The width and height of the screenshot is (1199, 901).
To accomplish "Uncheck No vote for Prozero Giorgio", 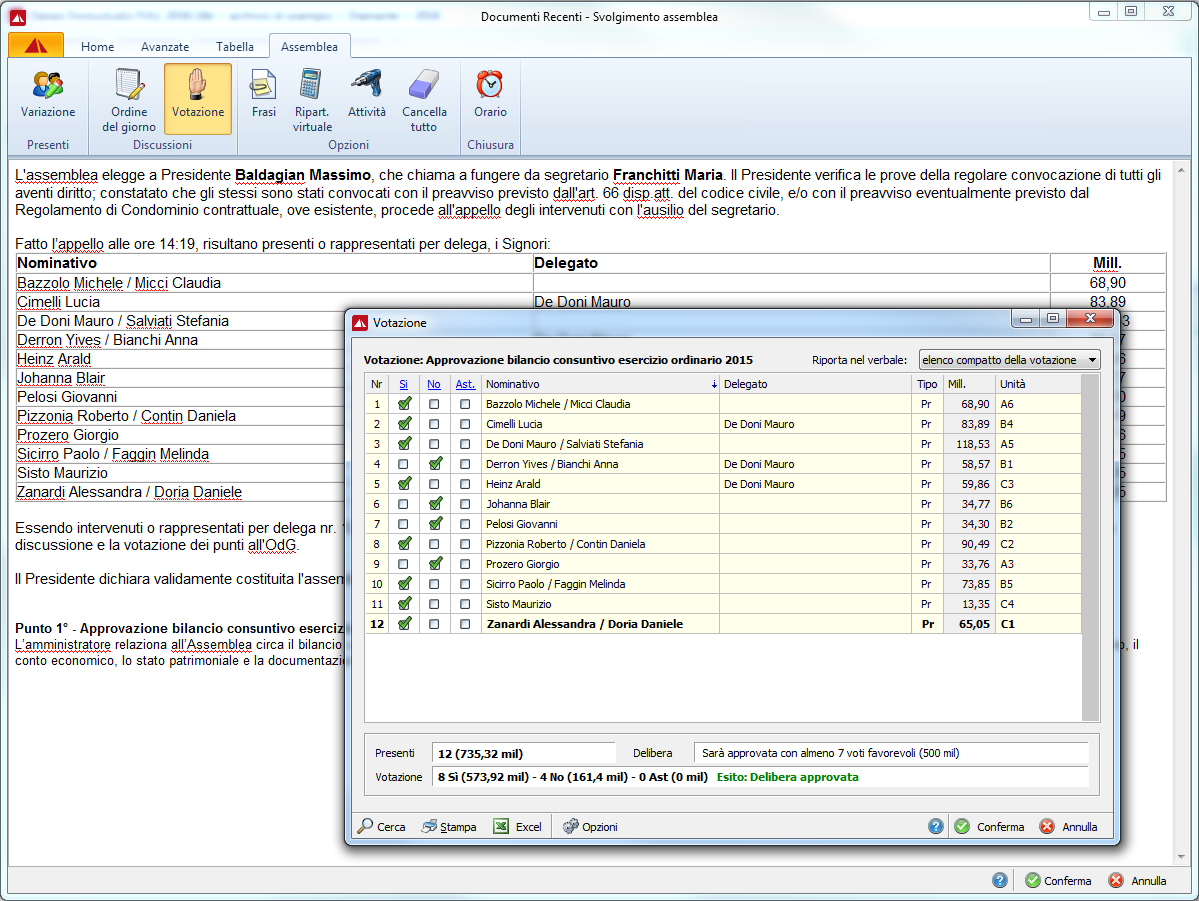I will [435, 564].
